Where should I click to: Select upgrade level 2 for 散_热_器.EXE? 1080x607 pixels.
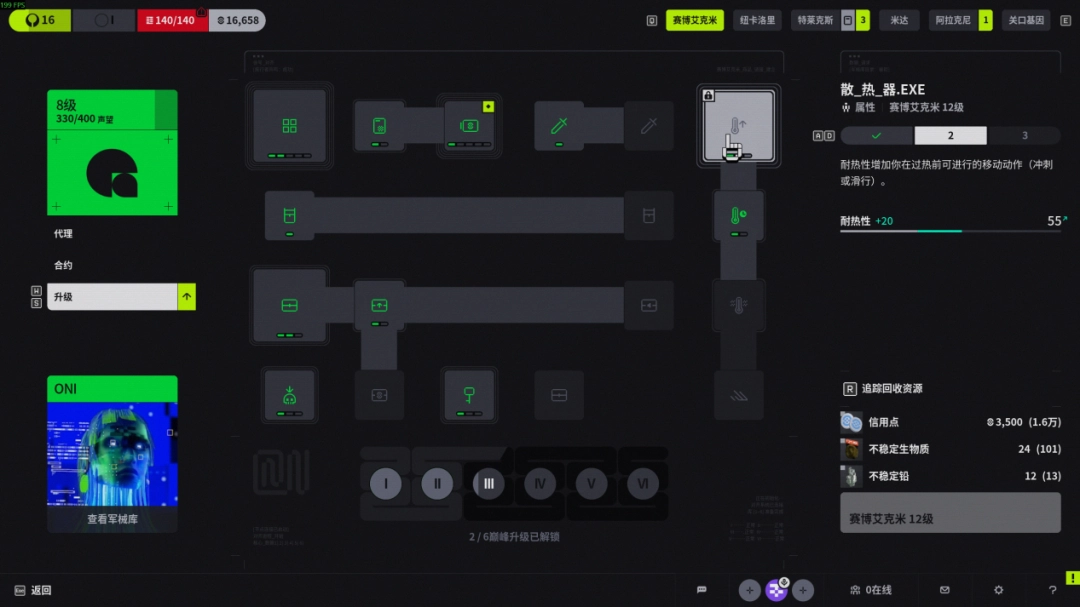(950, 136)
